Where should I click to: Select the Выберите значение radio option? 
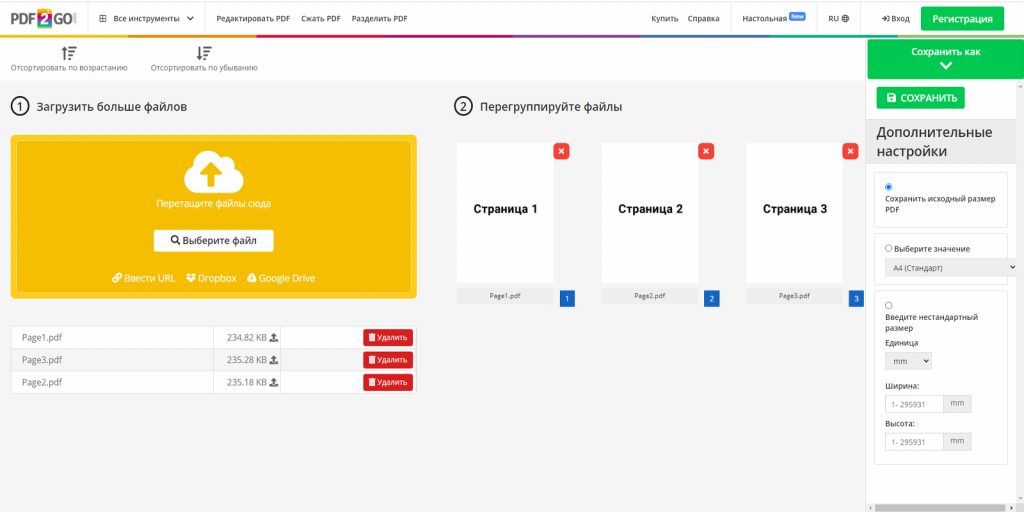(x=888, y=248)
